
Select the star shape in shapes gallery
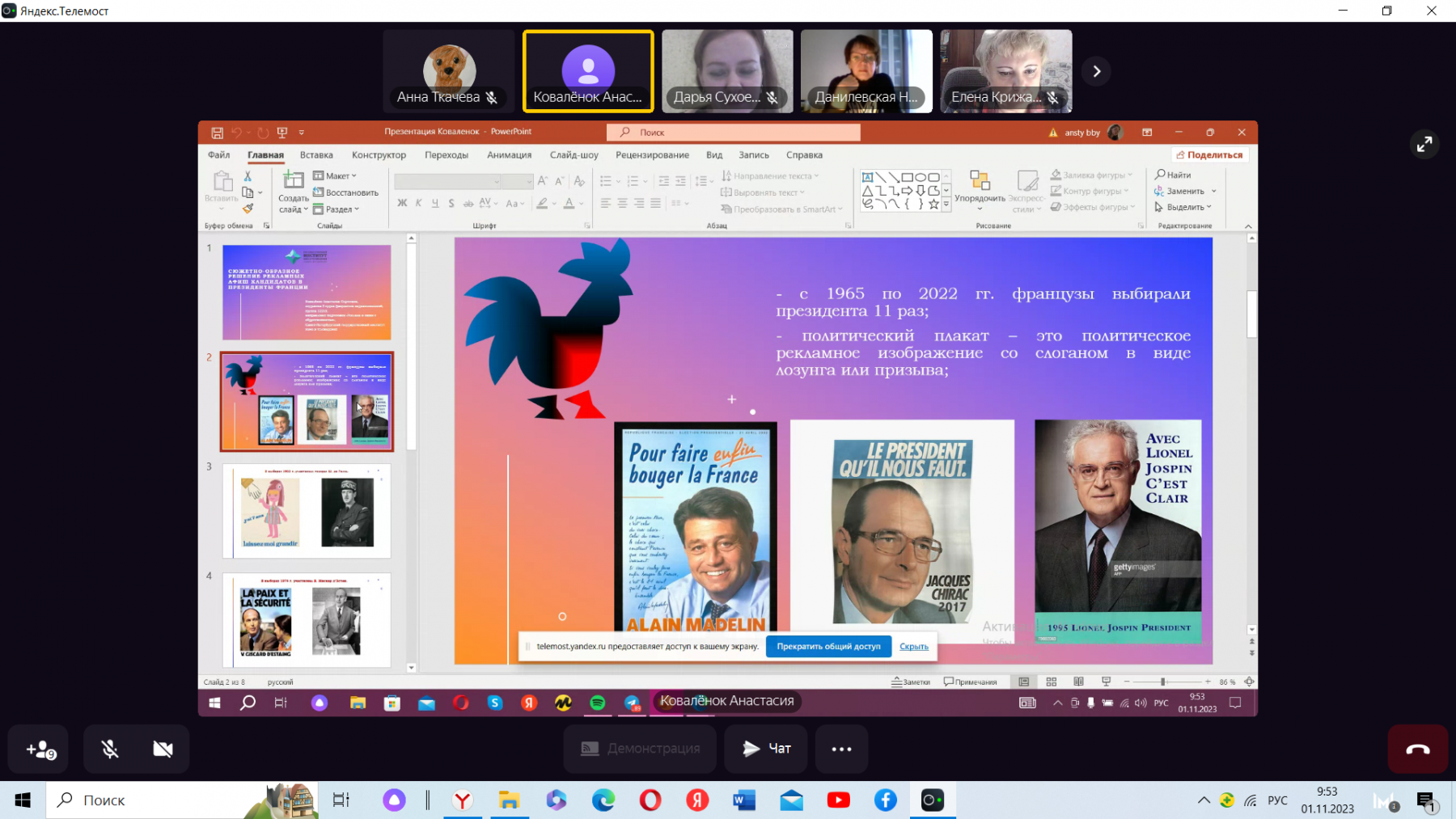click(934, 205)
